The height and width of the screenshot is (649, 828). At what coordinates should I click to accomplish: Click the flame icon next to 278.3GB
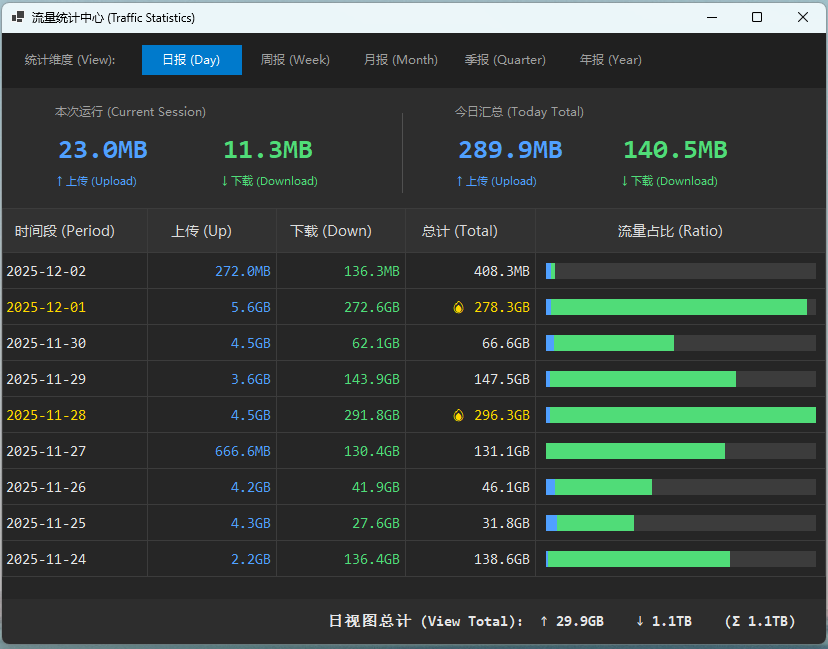tap(458, 307)
